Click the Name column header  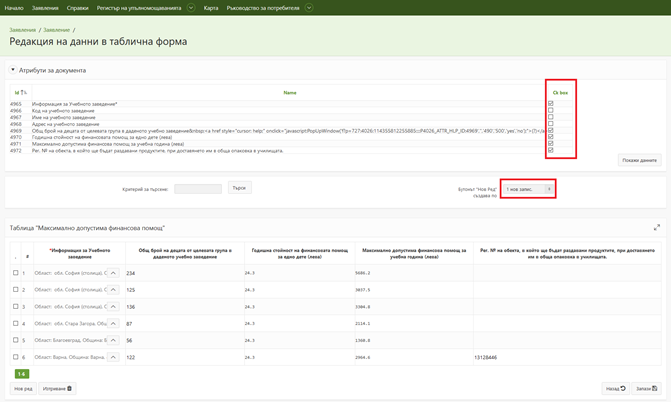tap(290, 92)
